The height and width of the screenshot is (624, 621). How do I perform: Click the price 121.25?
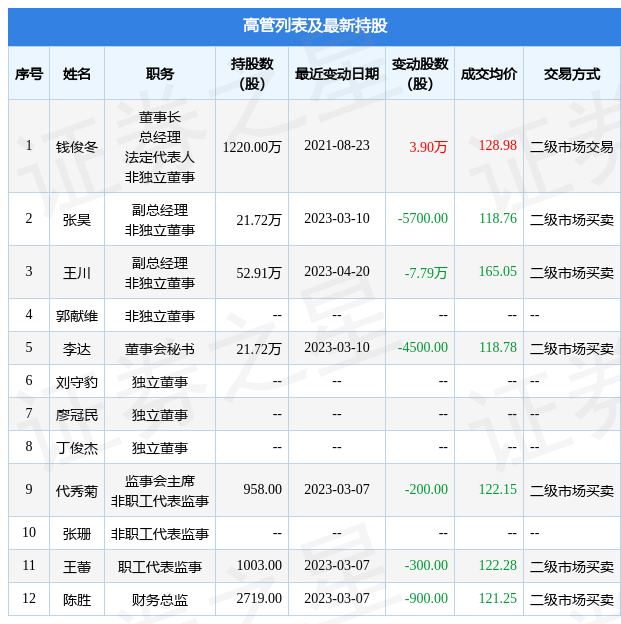pyautogui.click(x=498, y=599)
